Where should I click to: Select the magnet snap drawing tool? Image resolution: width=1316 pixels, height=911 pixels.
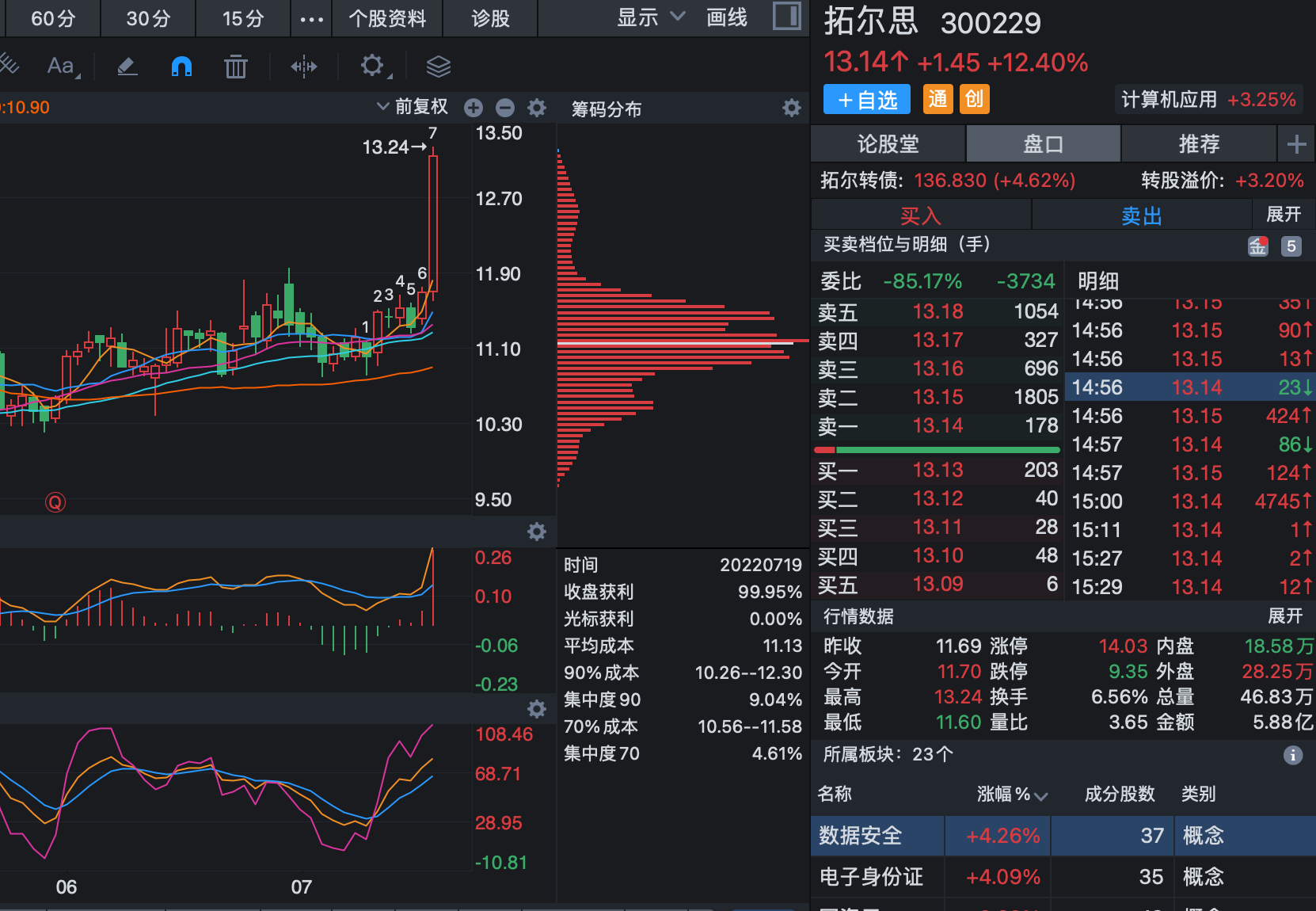pyautogui.click(x=181, y=66)
